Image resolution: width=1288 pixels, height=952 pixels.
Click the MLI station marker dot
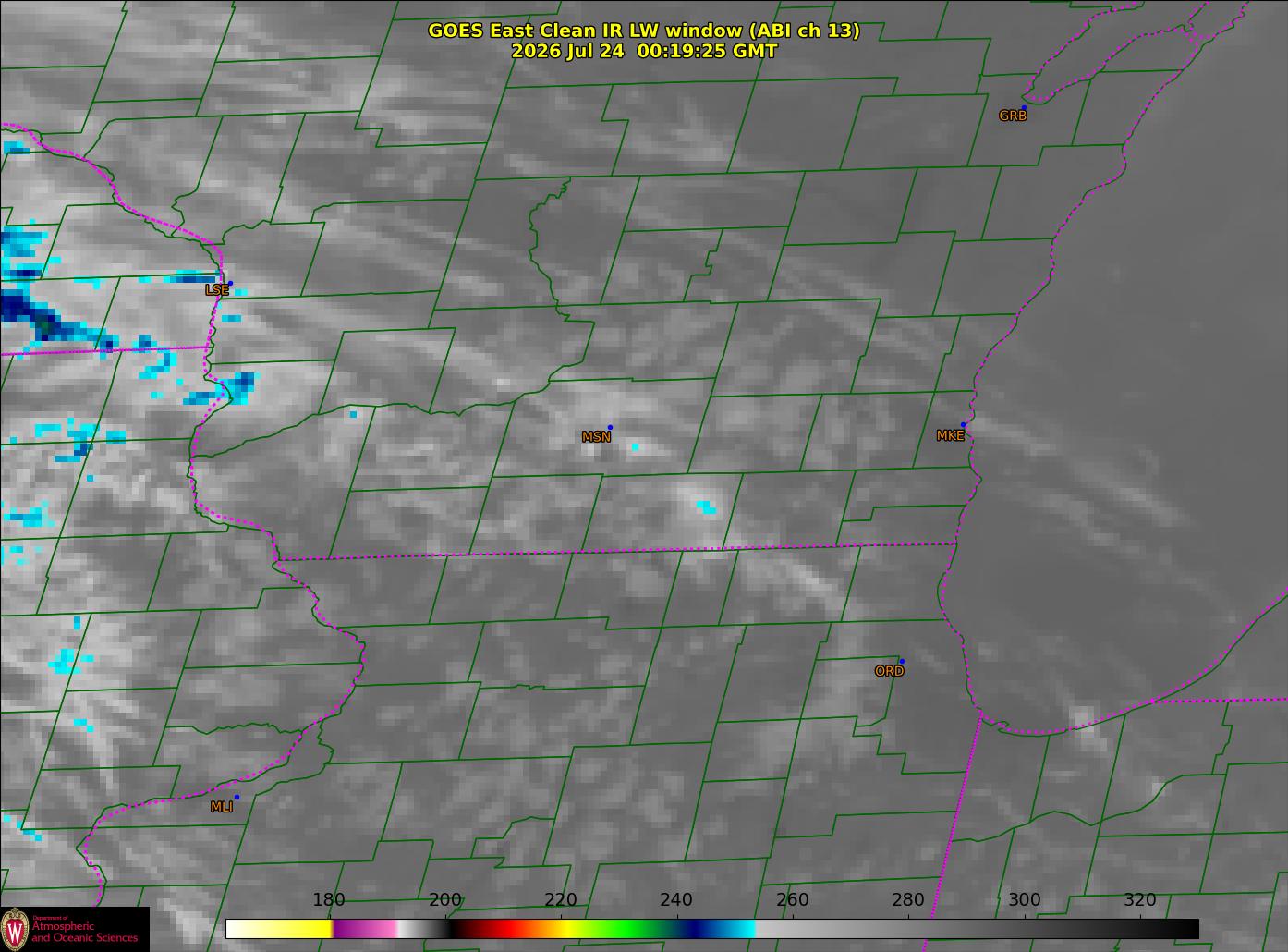pyautogui.click(x=237, y=797)
